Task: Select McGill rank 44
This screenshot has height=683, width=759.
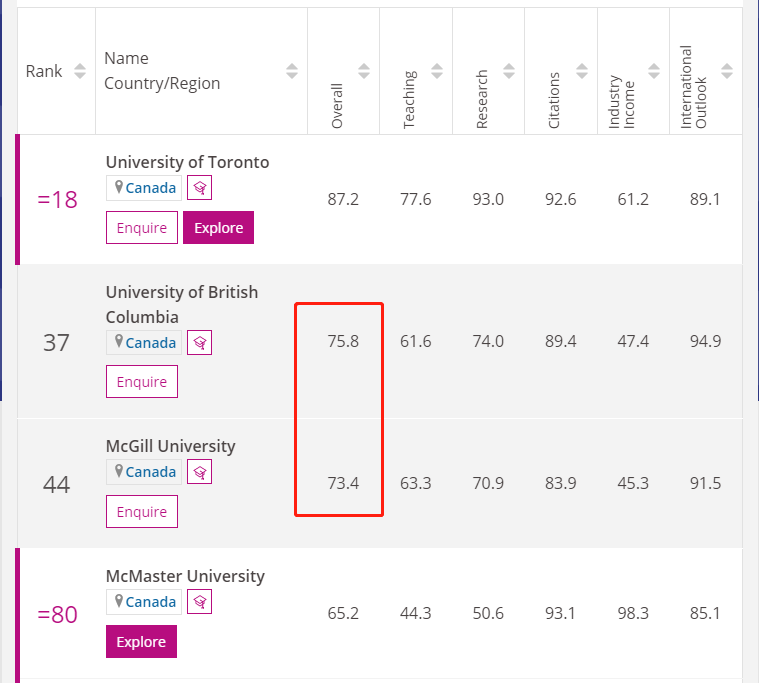Action: 57,485
